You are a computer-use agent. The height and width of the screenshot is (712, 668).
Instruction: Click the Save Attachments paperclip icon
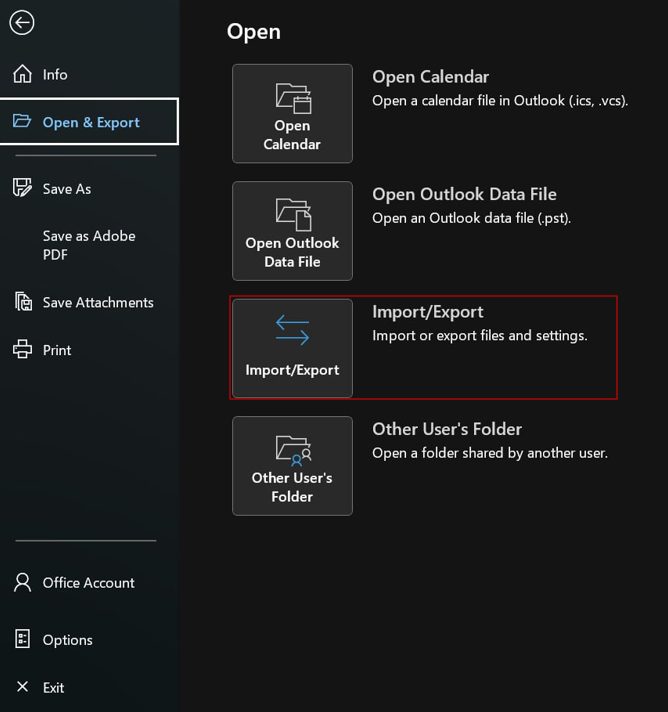coord(22,302)
